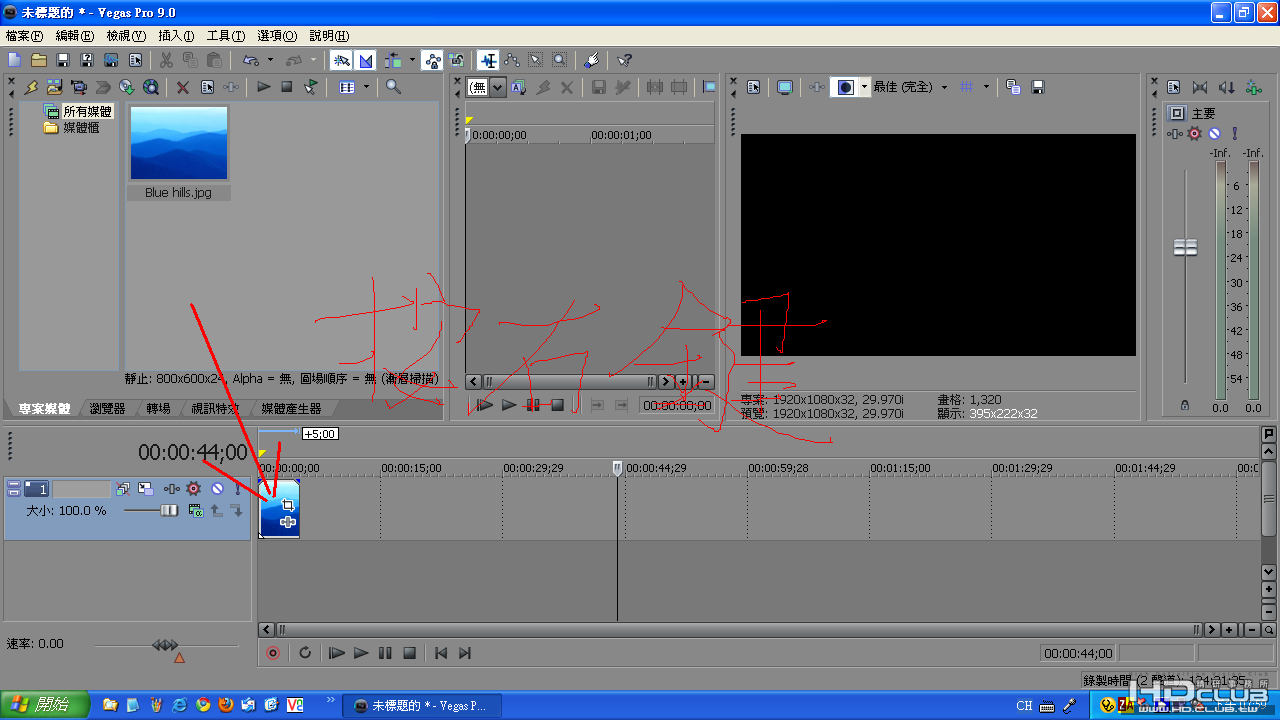Click the Capture Video icon in Project Media

point(78,87)
